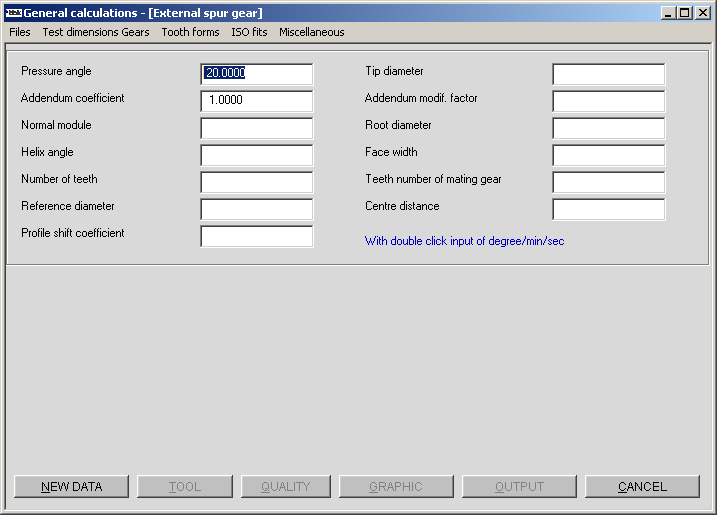Open the Files menu
717x515 pixels.
pyautogui.click(x=20, y=32)
